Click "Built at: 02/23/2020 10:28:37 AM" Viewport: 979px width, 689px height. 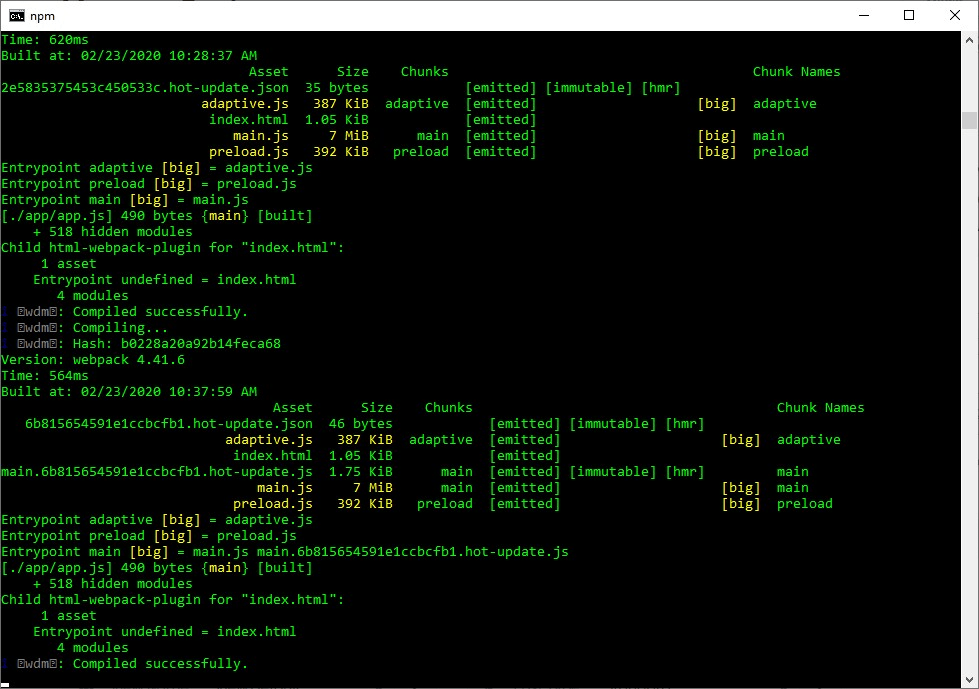point(129,56)
